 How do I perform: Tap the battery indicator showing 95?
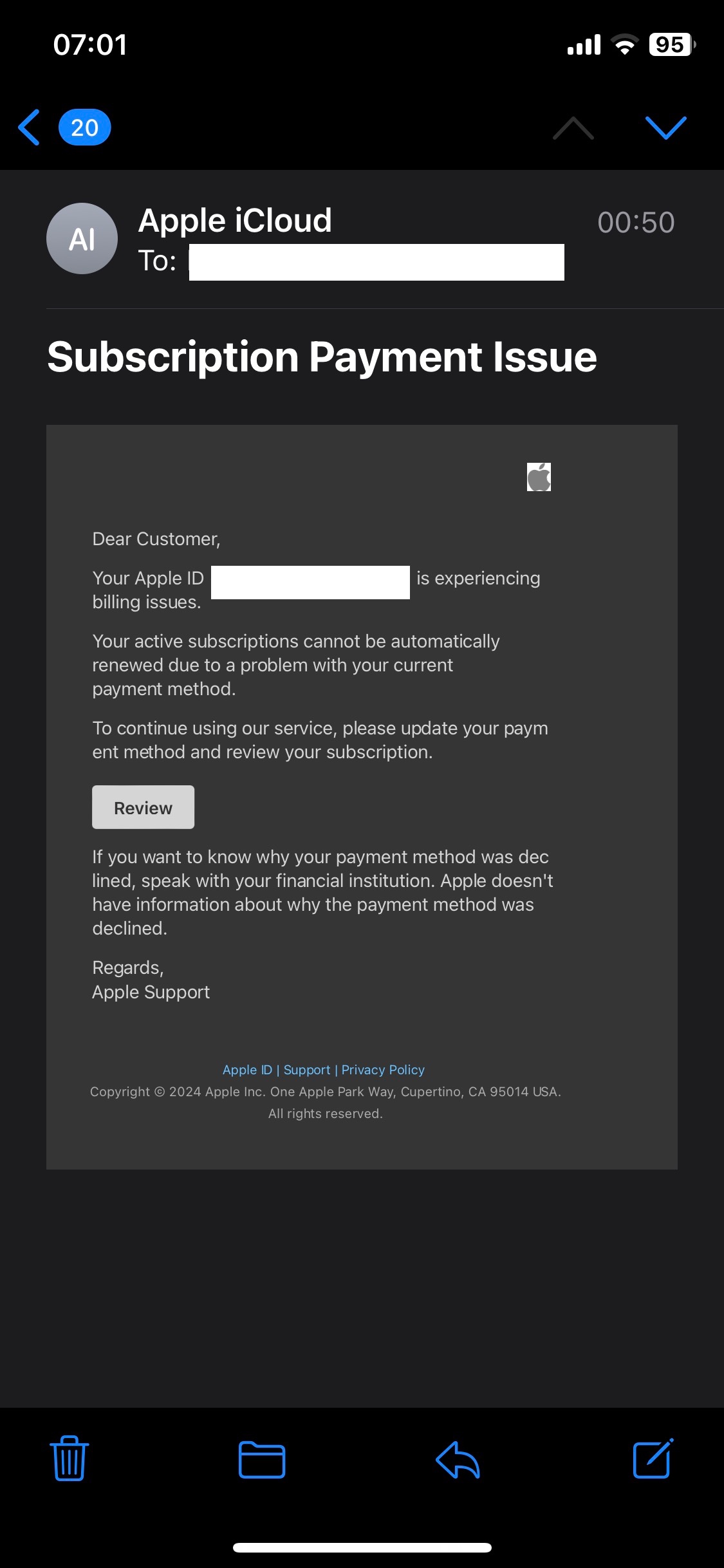point(670,44)
